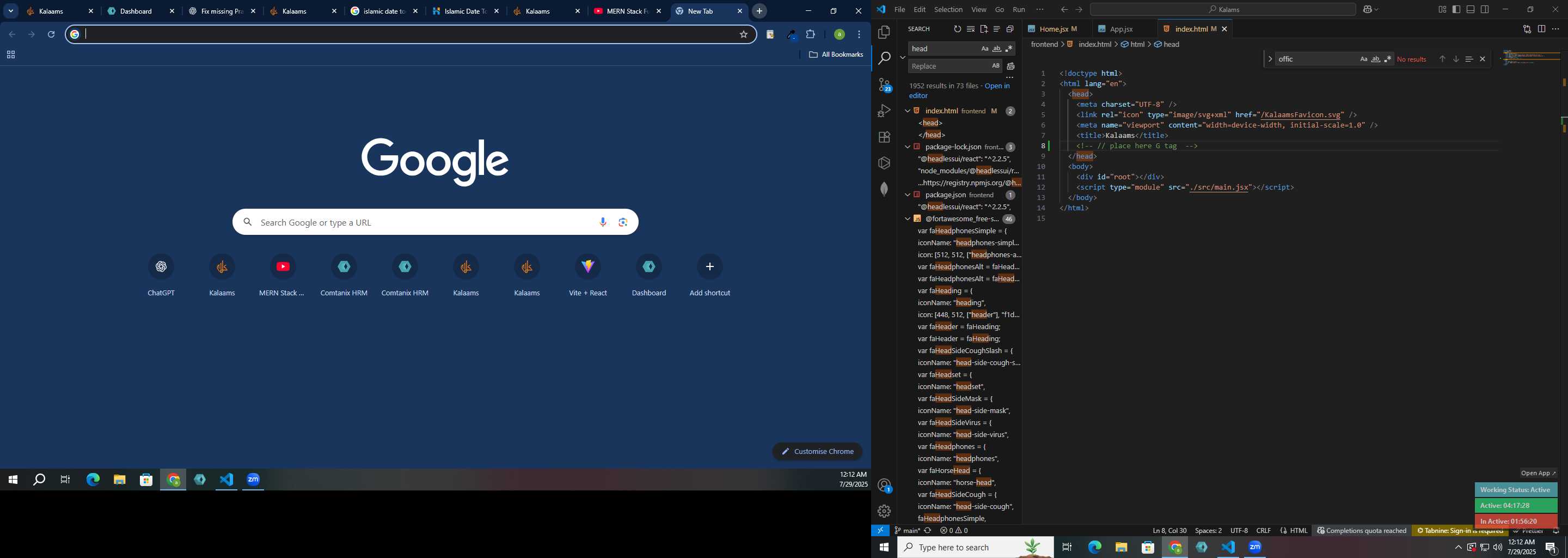The image size is (1568, 558).
Task: Split the editor to the right
Action: point(1541,29)
